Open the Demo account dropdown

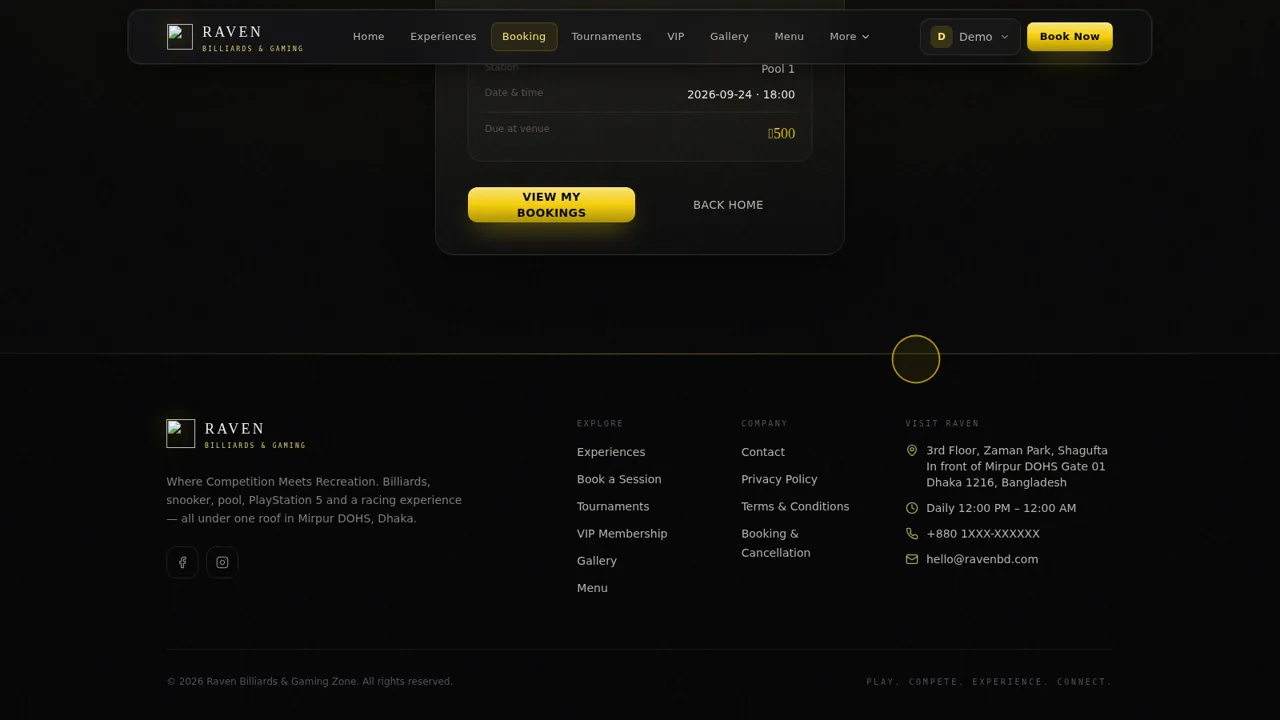click(x=970, y=37)
